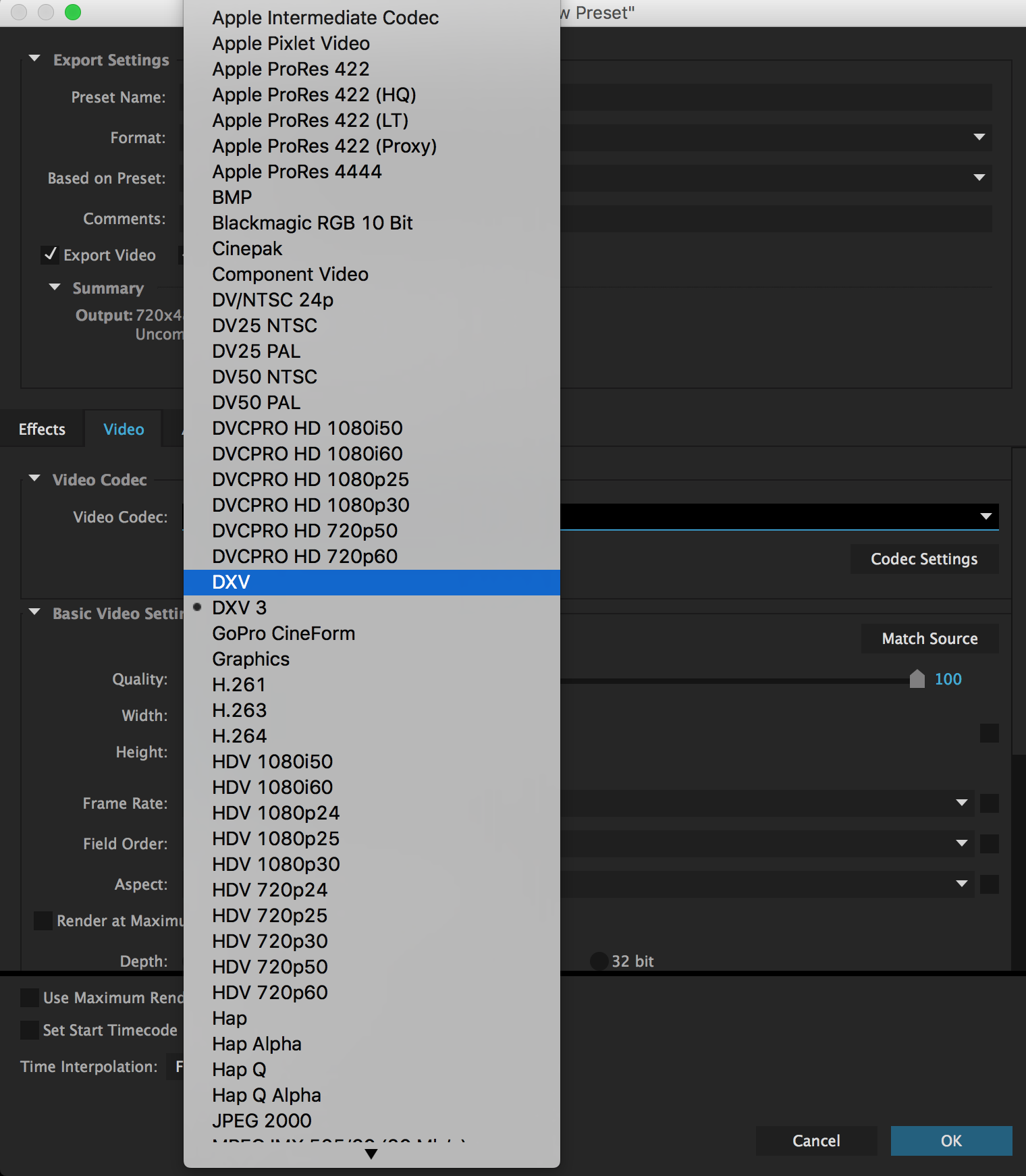Enable Use Maximum Render Quality checkbox
Screen dimensions: 1026x1176
click(30, 998)
